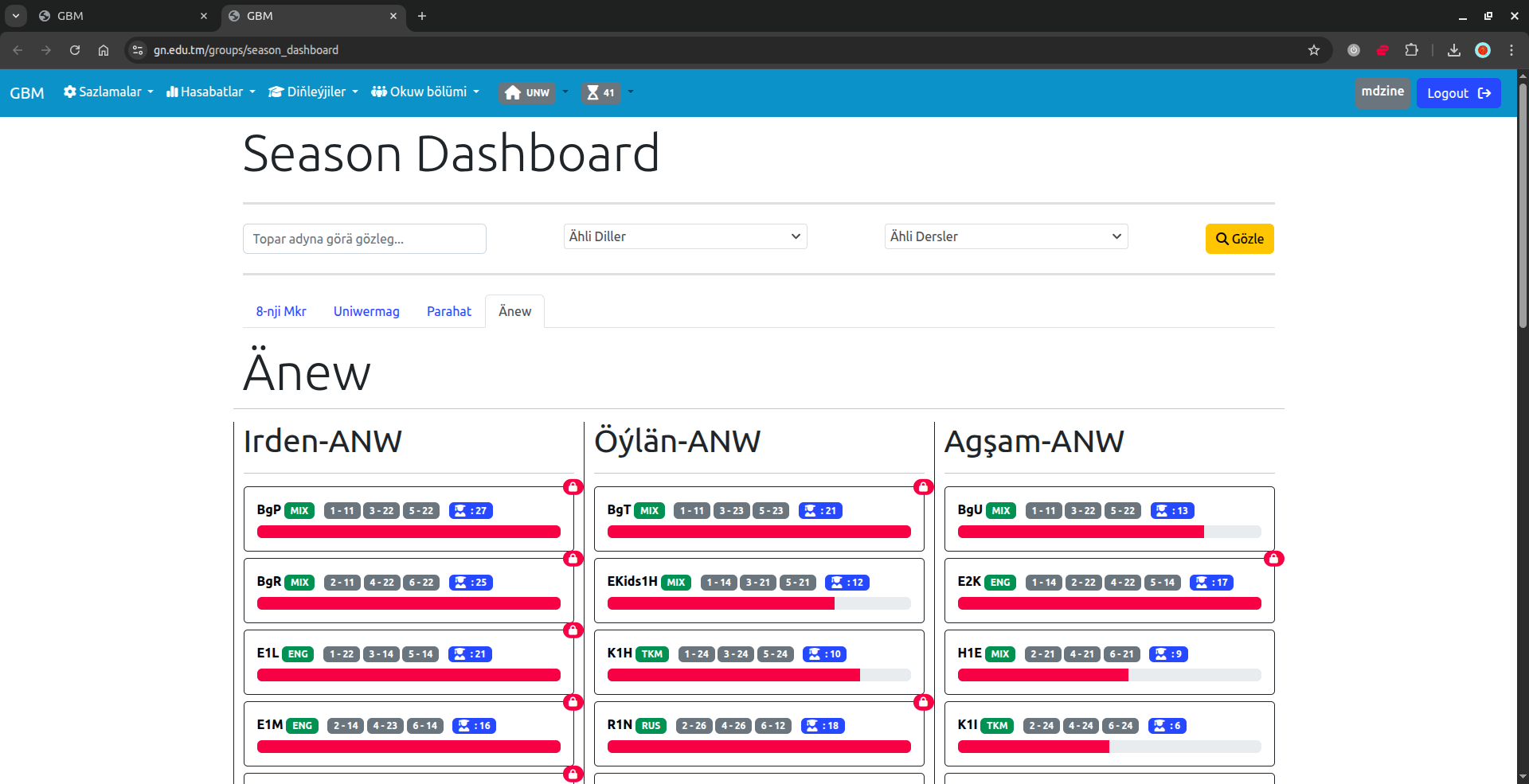
Task: Open the Ähli Dersler dropdown
Action: click(x=1006, y=236)
